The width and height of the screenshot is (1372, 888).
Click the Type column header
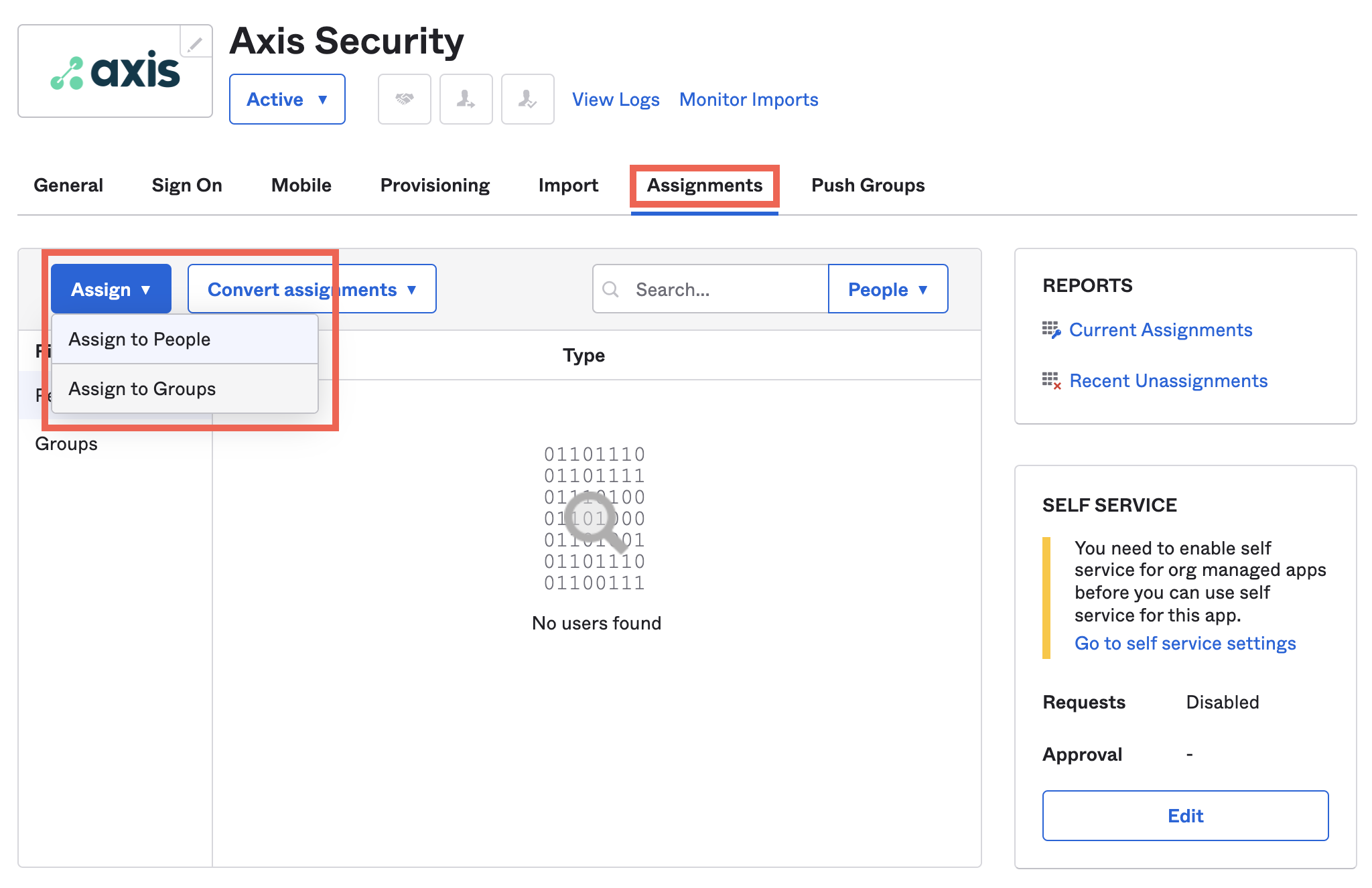click(584, 355)
